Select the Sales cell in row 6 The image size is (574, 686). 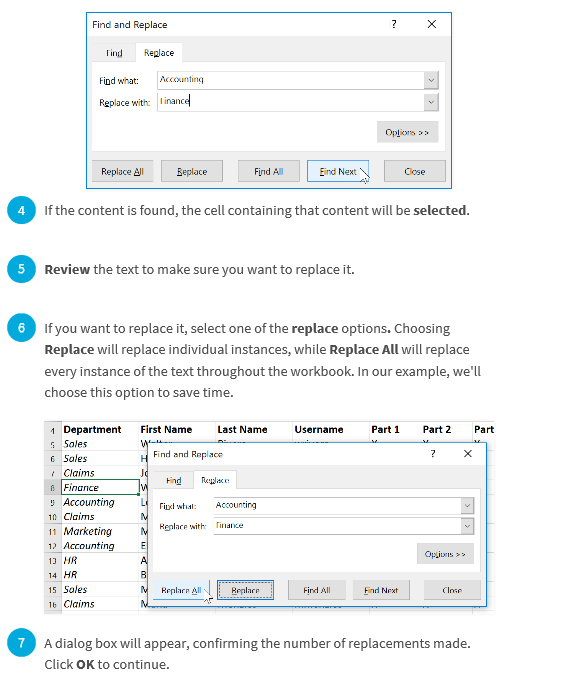tap(100, 458)
